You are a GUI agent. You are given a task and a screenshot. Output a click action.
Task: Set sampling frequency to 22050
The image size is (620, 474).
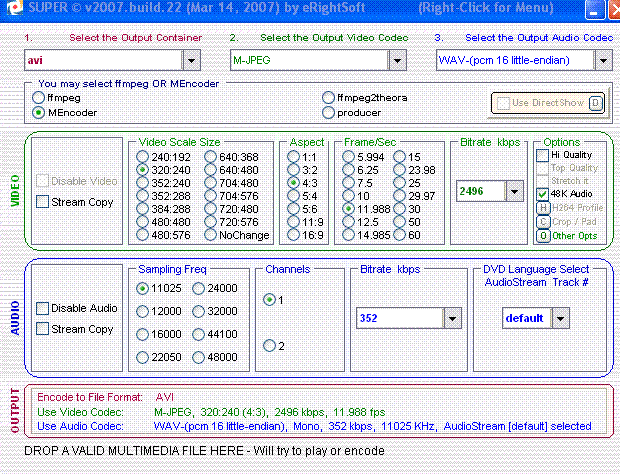(142, 357)
